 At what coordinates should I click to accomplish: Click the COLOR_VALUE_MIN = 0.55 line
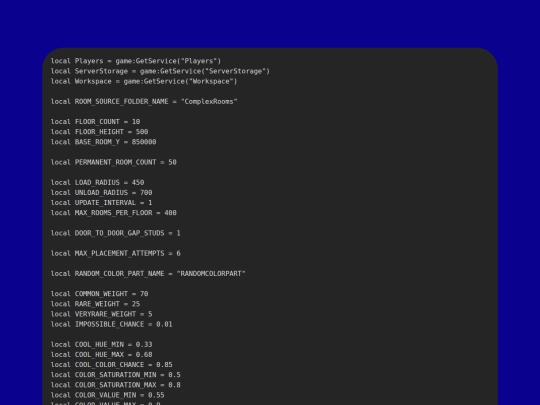click(107, 395)
